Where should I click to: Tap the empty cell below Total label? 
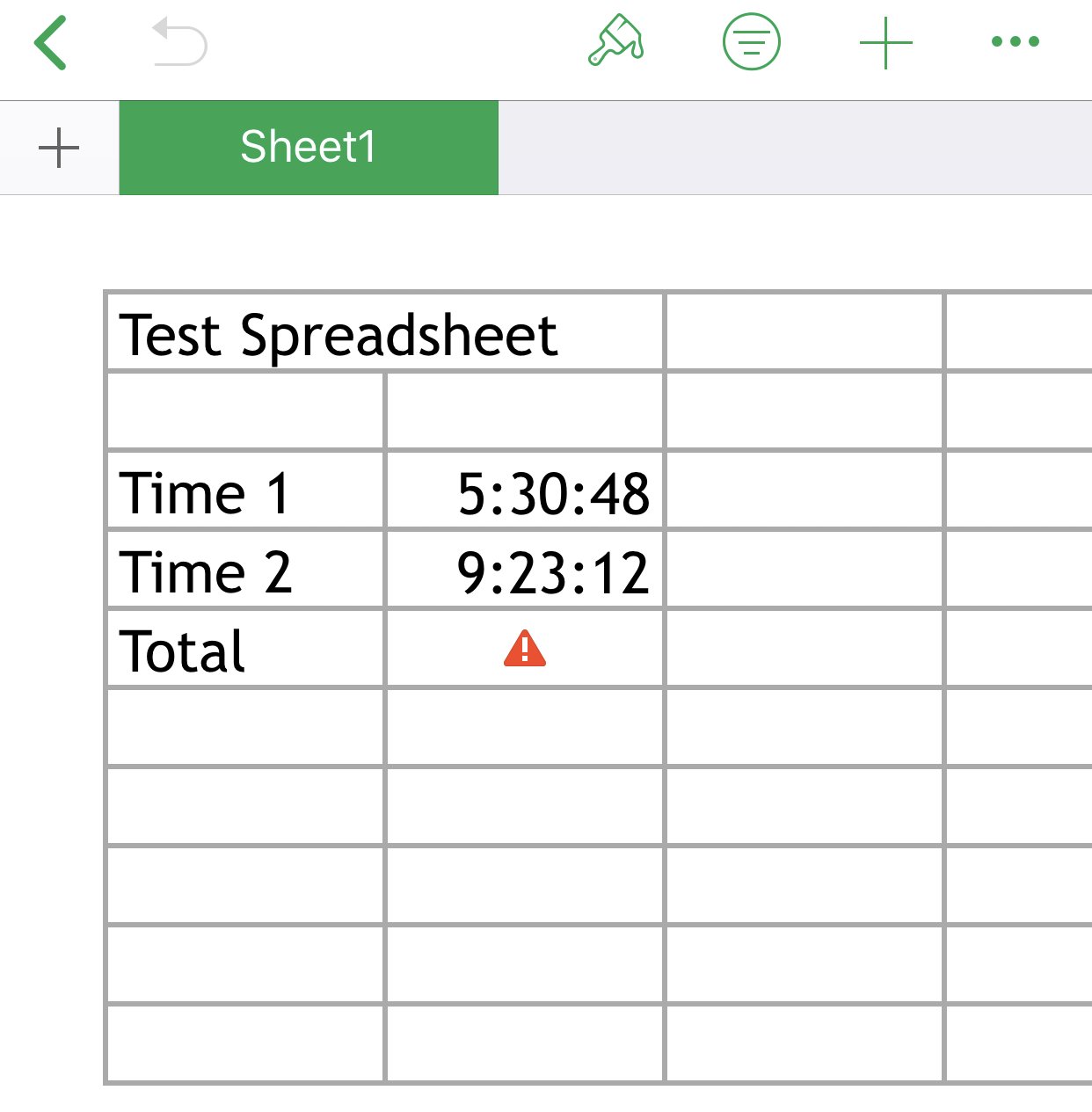(x=245, y=728)
